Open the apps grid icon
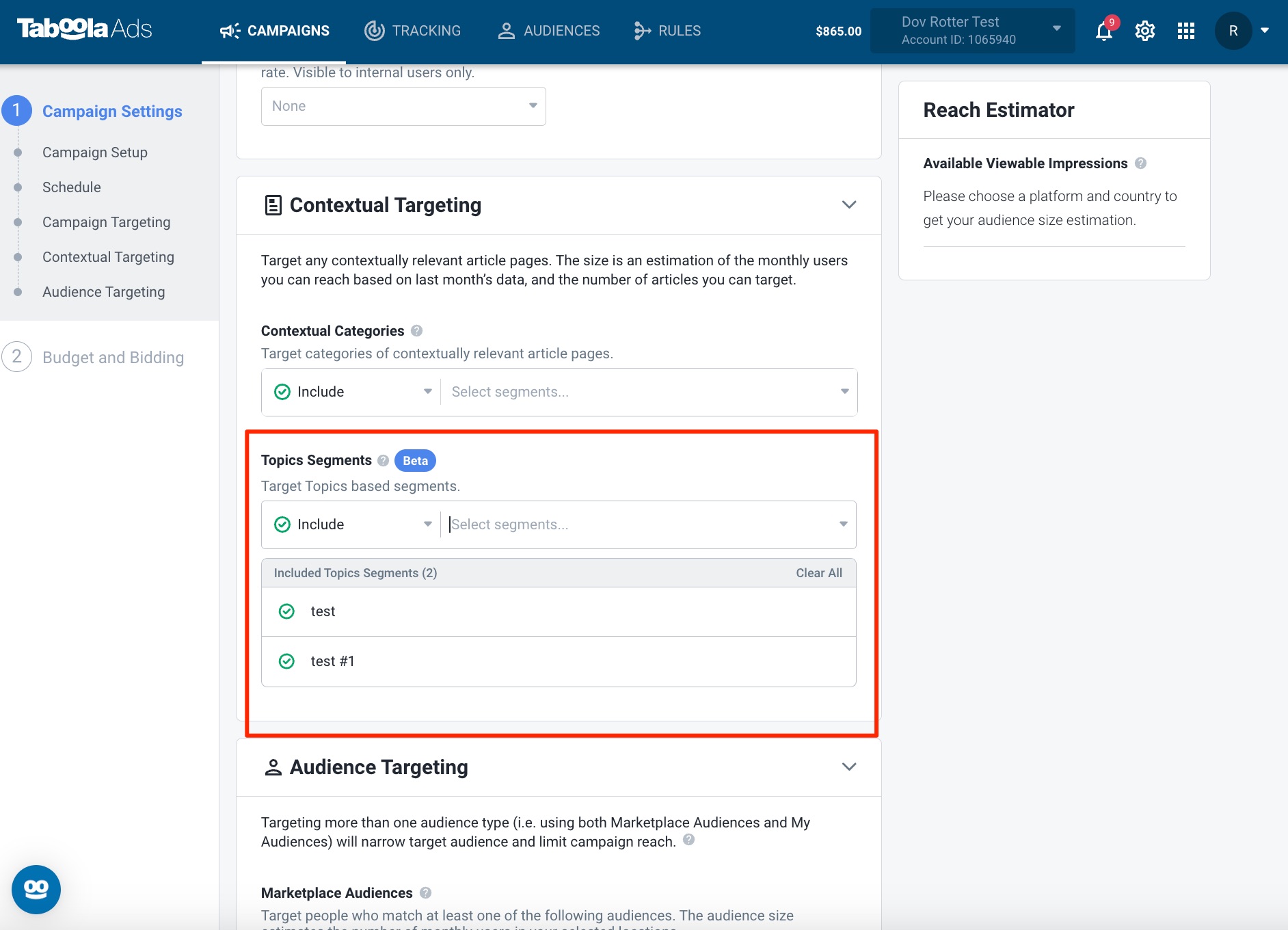 coord(1186,31)
